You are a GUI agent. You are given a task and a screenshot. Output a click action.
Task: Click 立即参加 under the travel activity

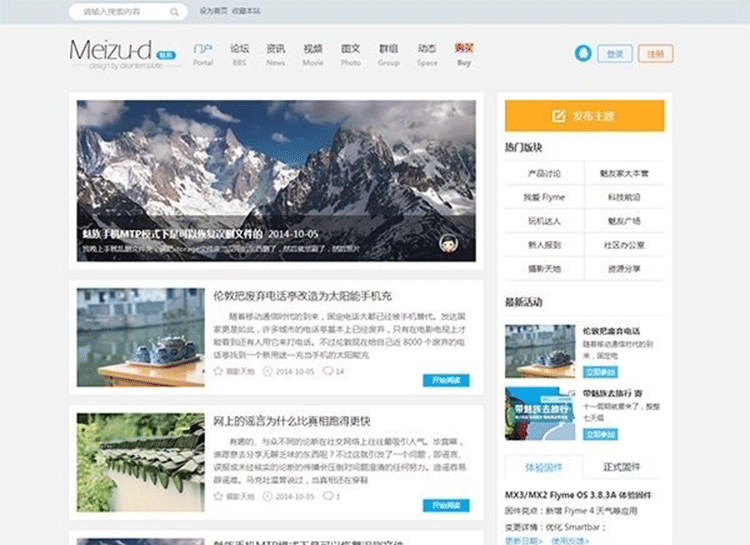[x=600, y=434]
